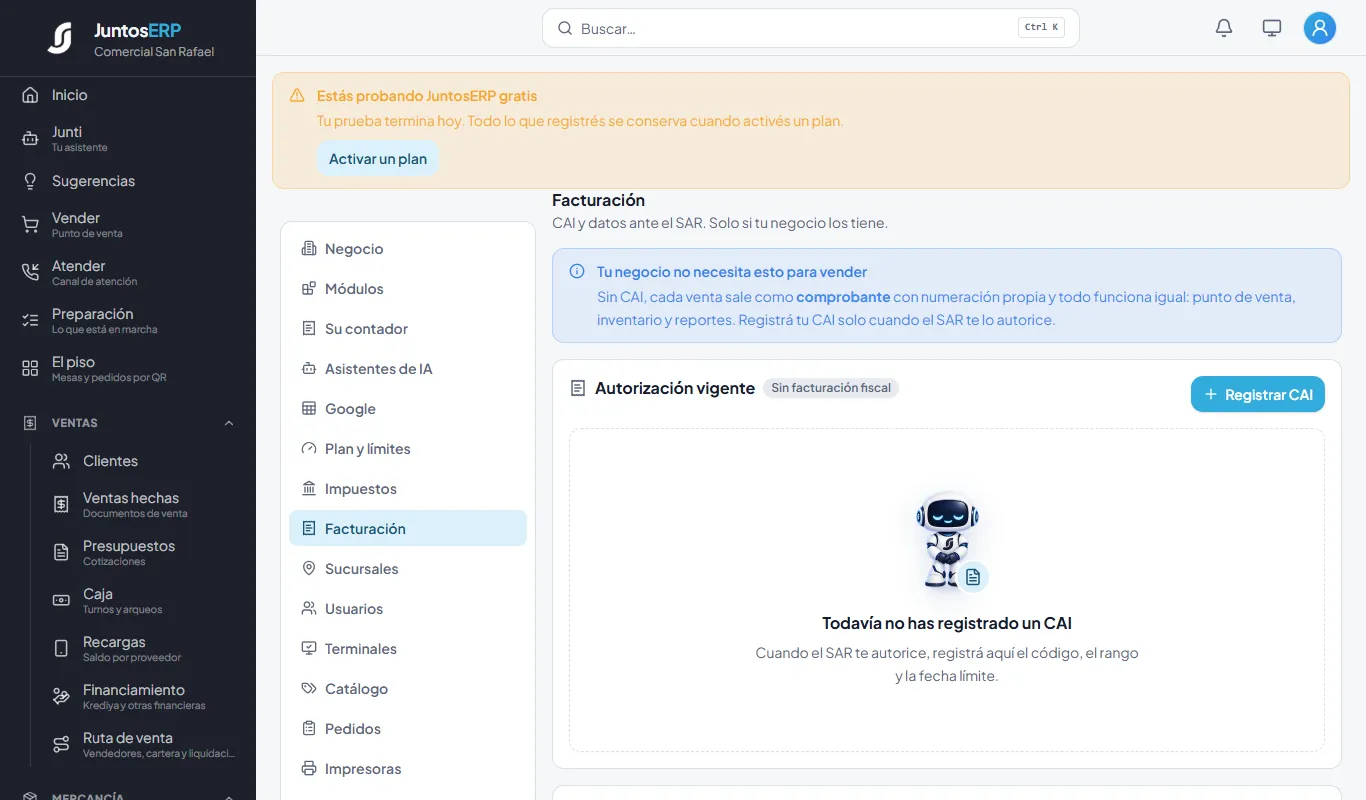
Task: Click the Inicio house icon
Action: 30,95
